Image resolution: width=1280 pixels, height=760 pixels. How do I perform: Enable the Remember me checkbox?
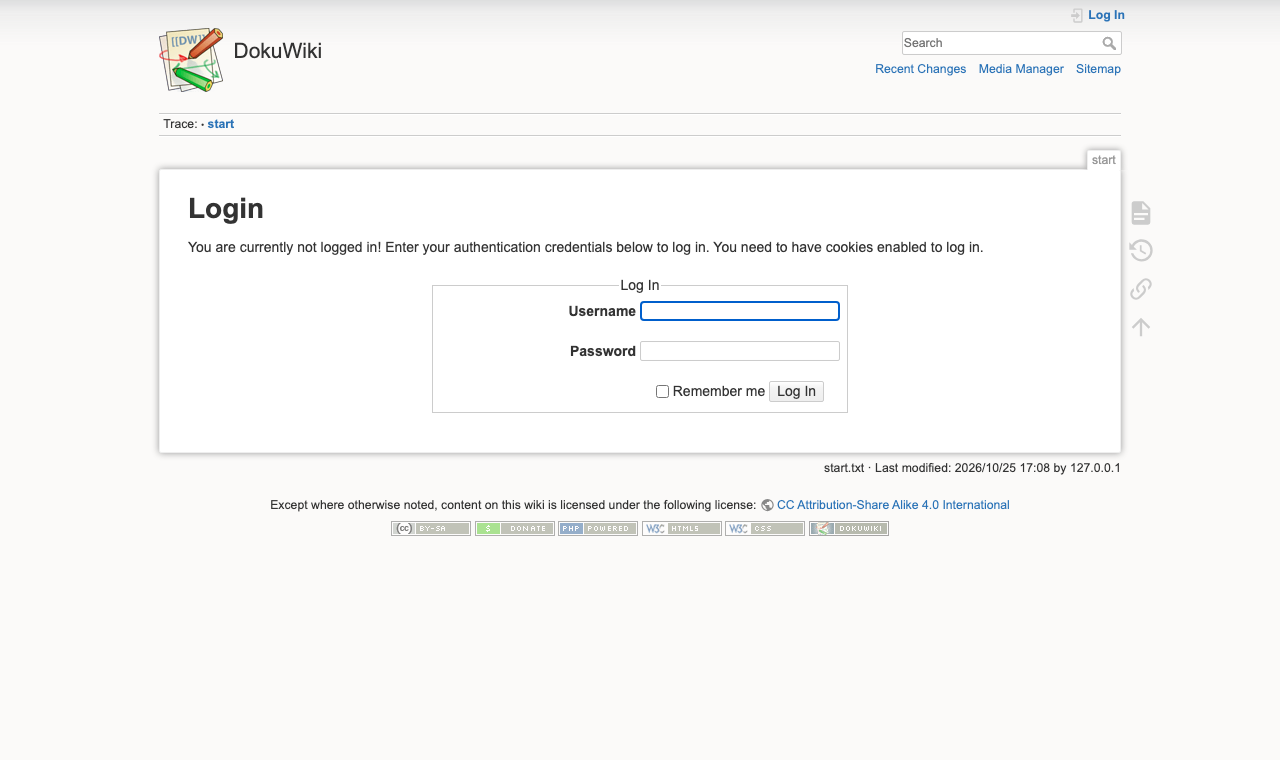[662, 392]
